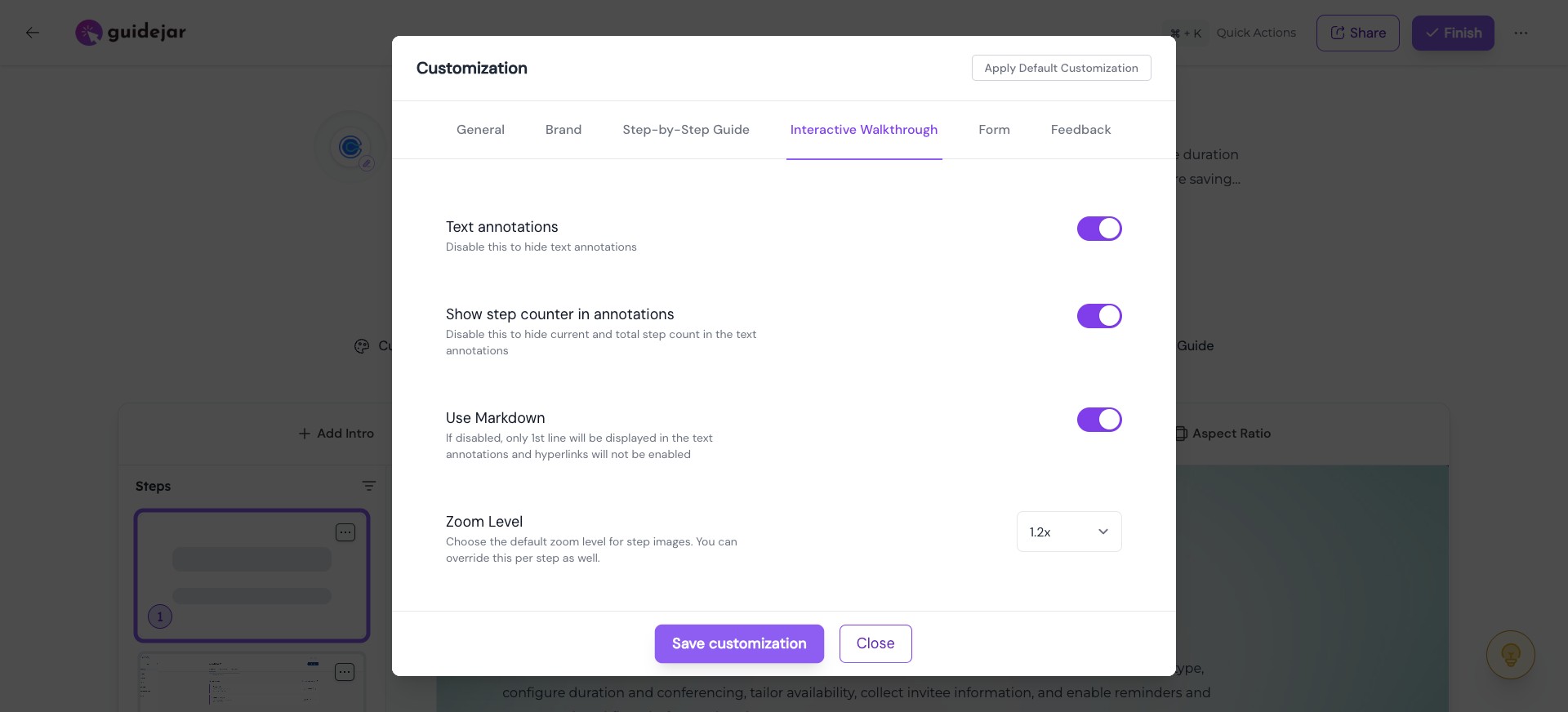The image size is (1568, 712).
Task: Select the Brand tab
Action: tap(563, 130)
